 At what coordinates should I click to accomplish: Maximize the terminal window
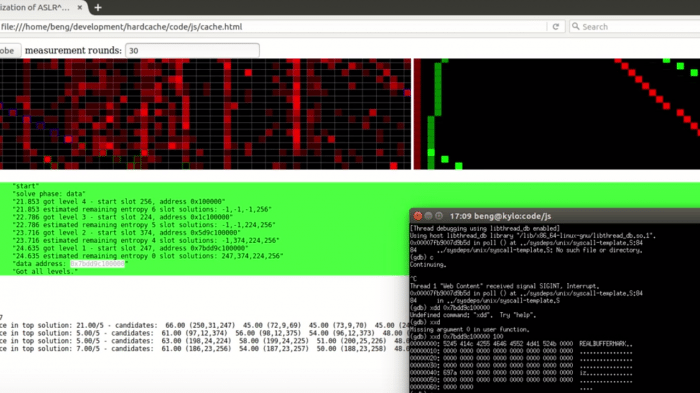(439, 216)
